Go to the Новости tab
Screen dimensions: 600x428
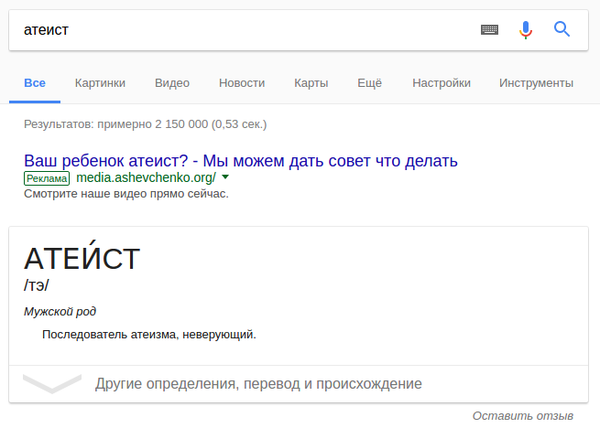click(x=242, y=83)
